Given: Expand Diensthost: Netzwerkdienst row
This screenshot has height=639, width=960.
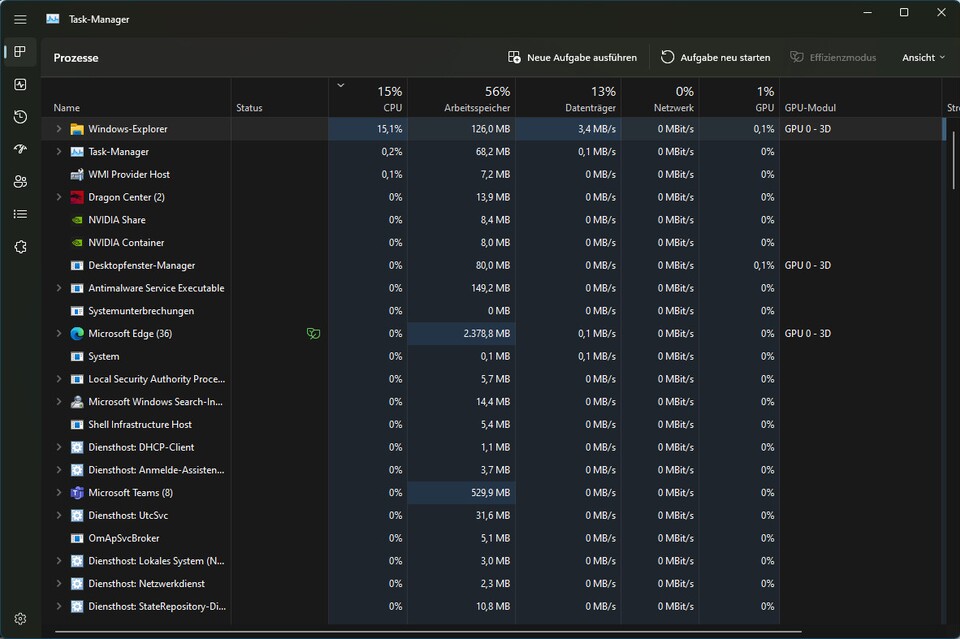Looking at the screenshot, I should pyautogui.click(x=59, y=584).
